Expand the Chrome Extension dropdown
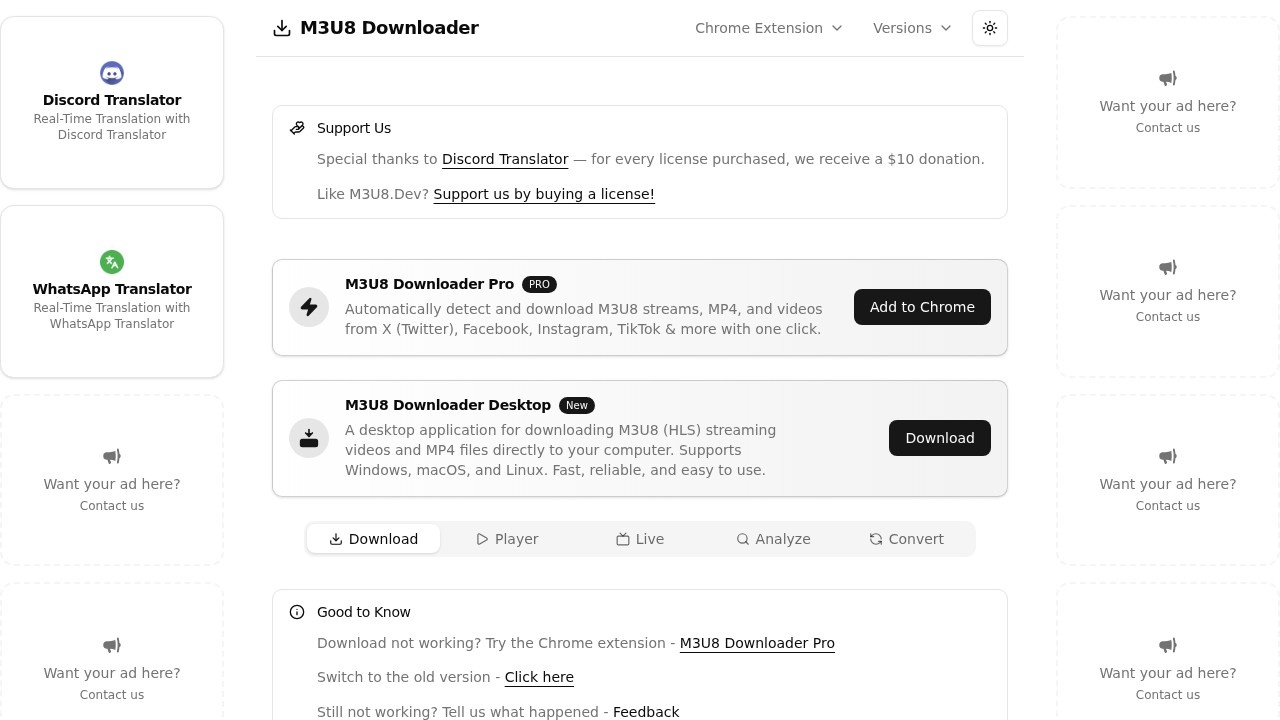This screenshot has height=720, width=1280. click(x=768, y=28)
